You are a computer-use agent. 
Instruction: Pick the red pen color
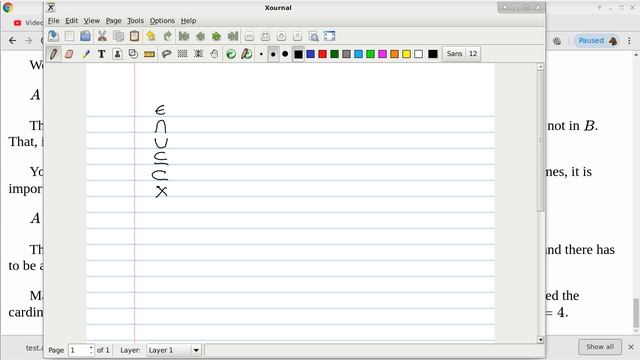[322, 54]
